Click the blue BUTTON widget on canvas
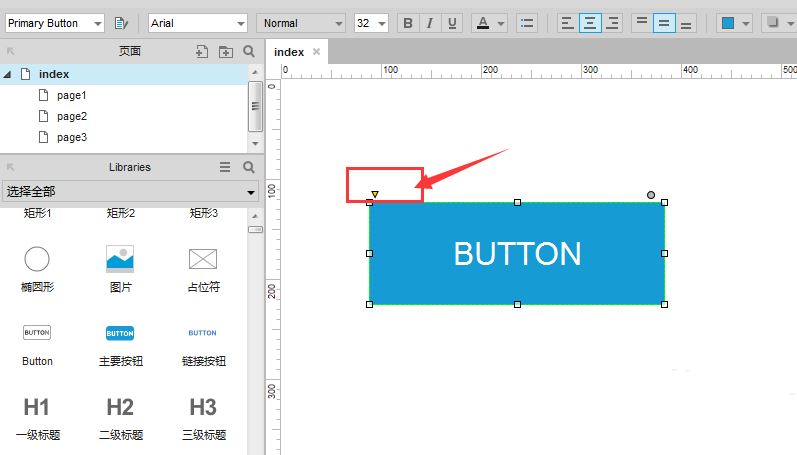 click(x=517, y=253)
